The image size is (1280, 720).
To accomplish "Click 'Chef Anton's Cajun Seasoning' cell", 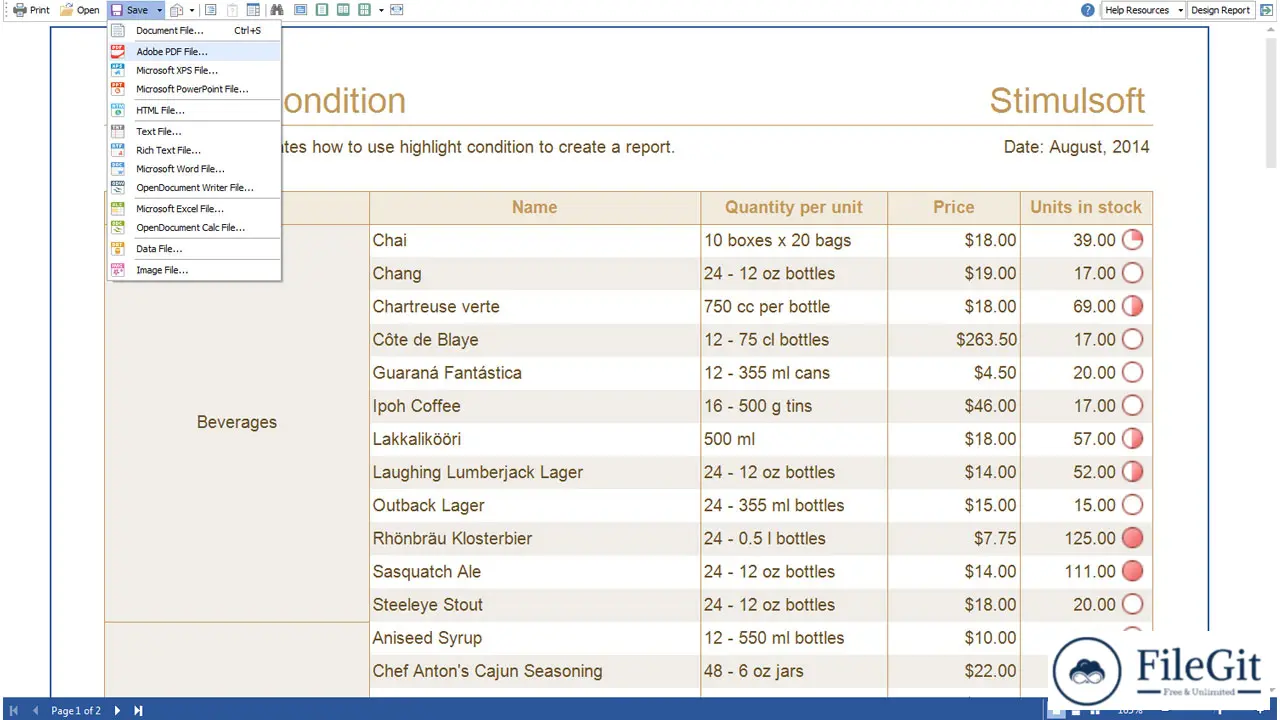I will 535,671.
